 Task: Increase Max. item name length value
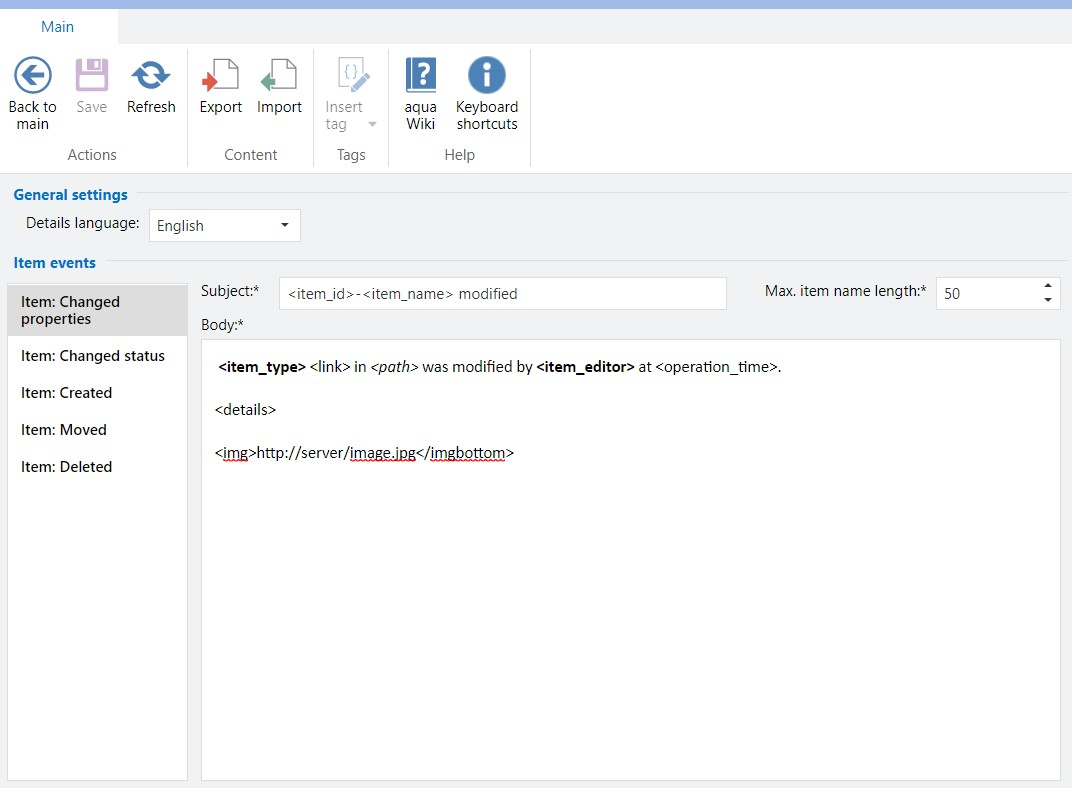1047,287
